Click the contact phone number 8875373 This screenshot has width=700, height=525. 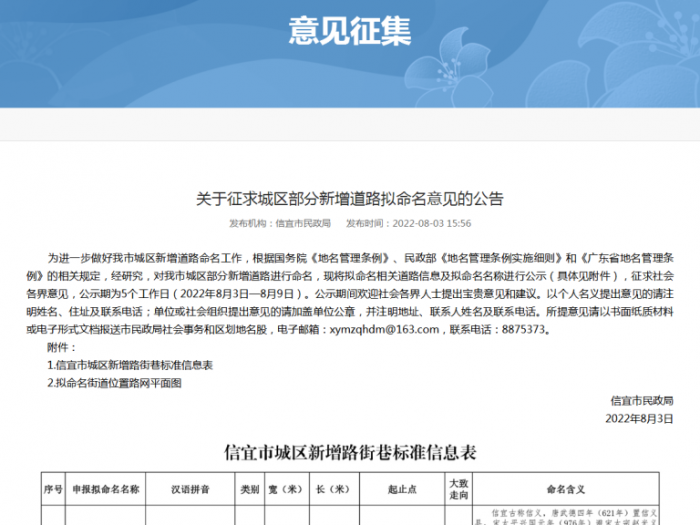[x=523, y=329]
